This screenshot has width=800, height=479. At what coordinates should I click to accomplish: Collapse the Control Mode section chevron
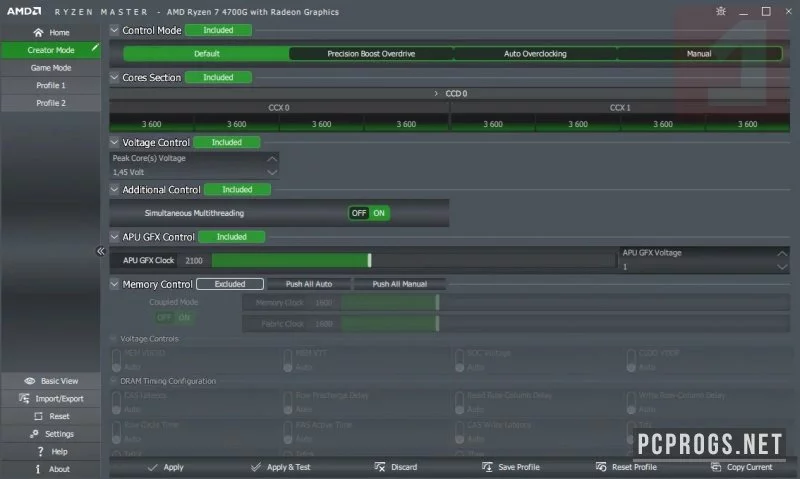click(x=114, y=30)
